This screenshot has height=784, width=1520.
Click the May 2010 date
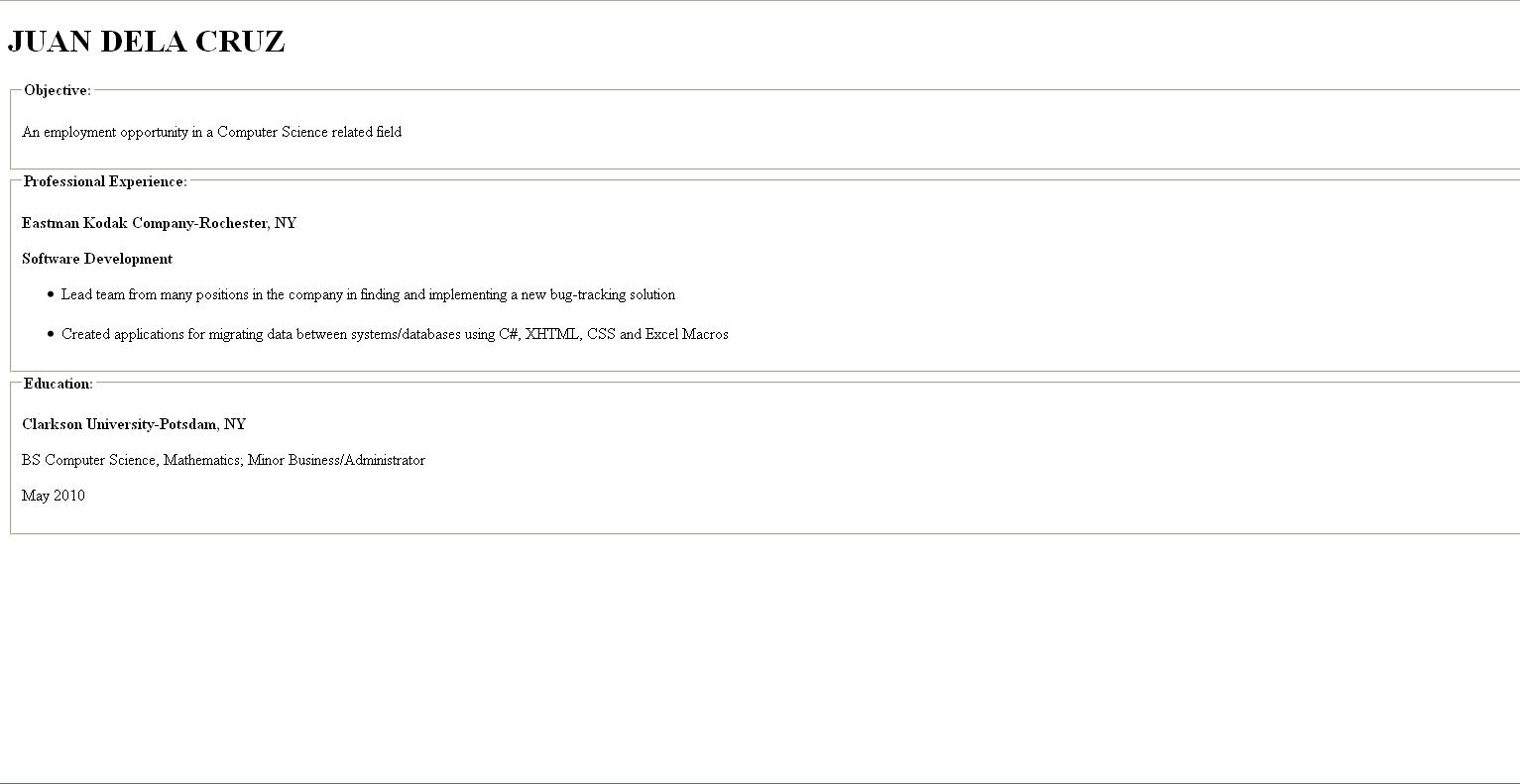coord(54,496)
